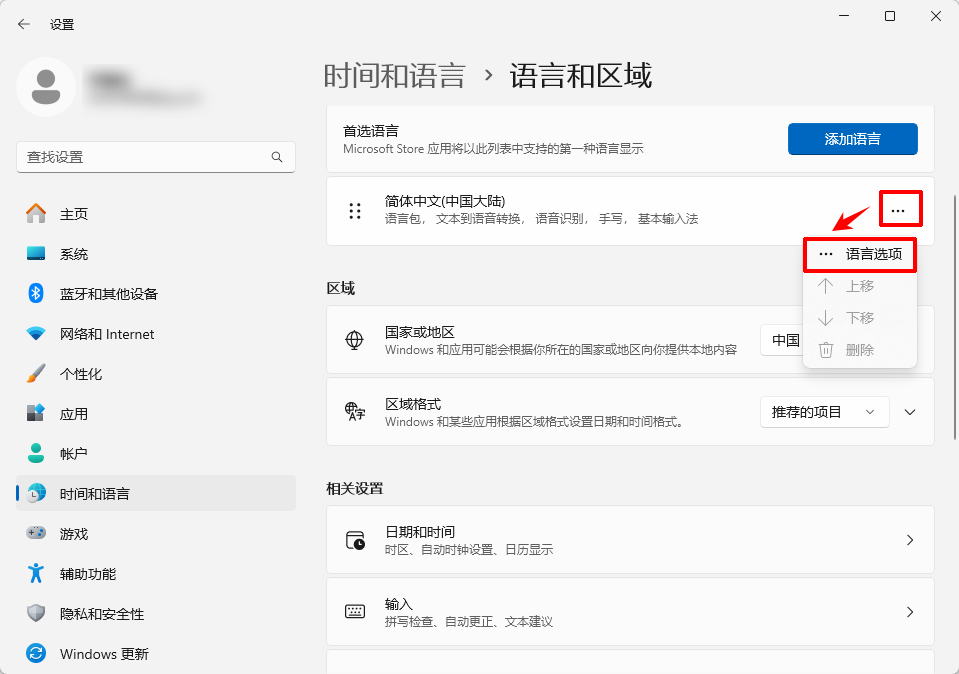Choose 上移 in the context menu
The height and width of the screenshot is (674, 959).
(859, 286)
